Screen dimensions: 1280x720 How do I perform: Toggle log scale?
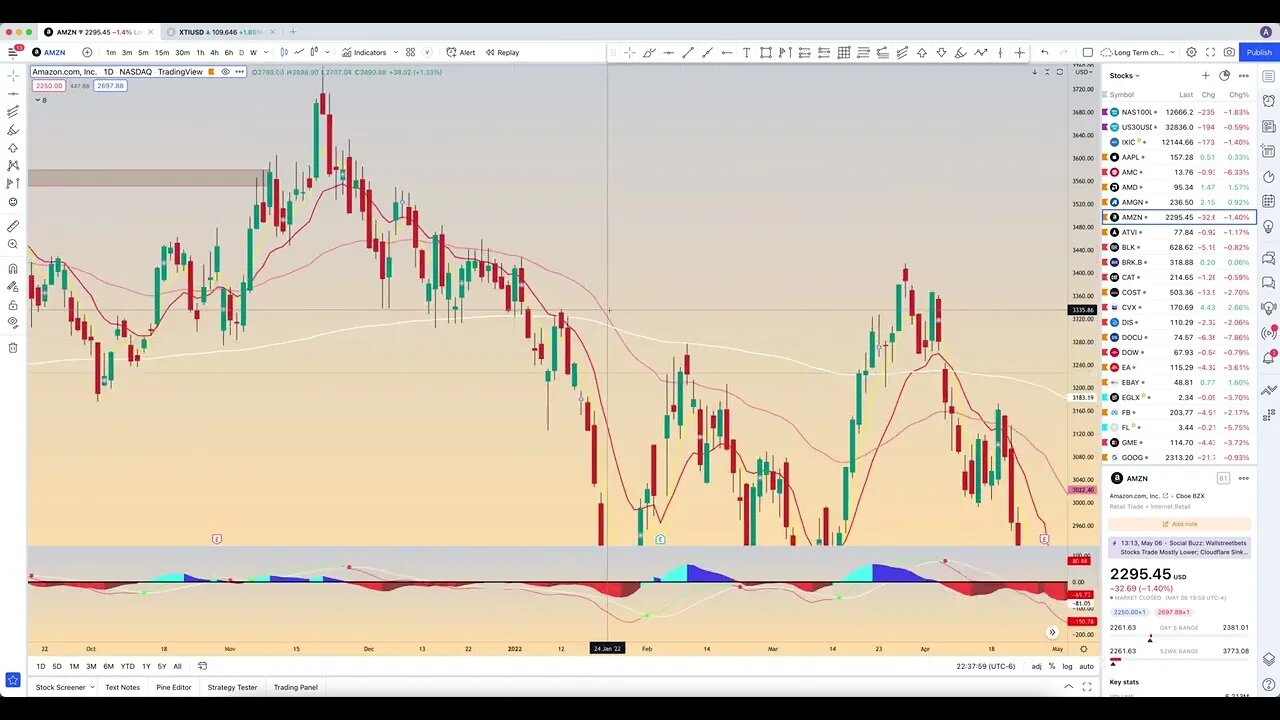coord(1067,666)
